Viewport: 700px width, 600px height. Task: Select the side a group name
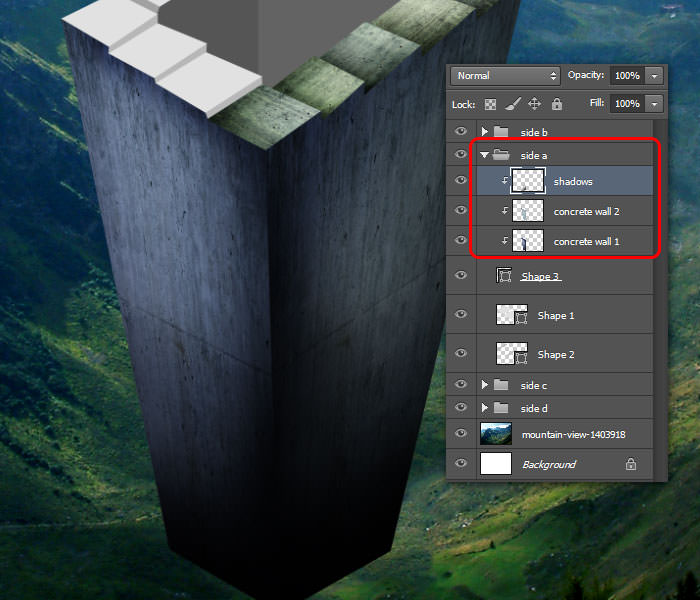534,155
